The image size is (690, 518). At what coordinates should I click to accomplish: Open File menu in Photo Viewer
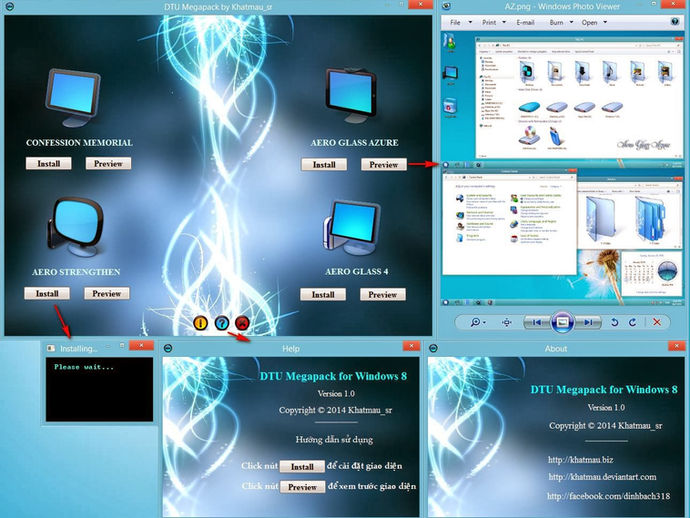[x=455, y=22]
